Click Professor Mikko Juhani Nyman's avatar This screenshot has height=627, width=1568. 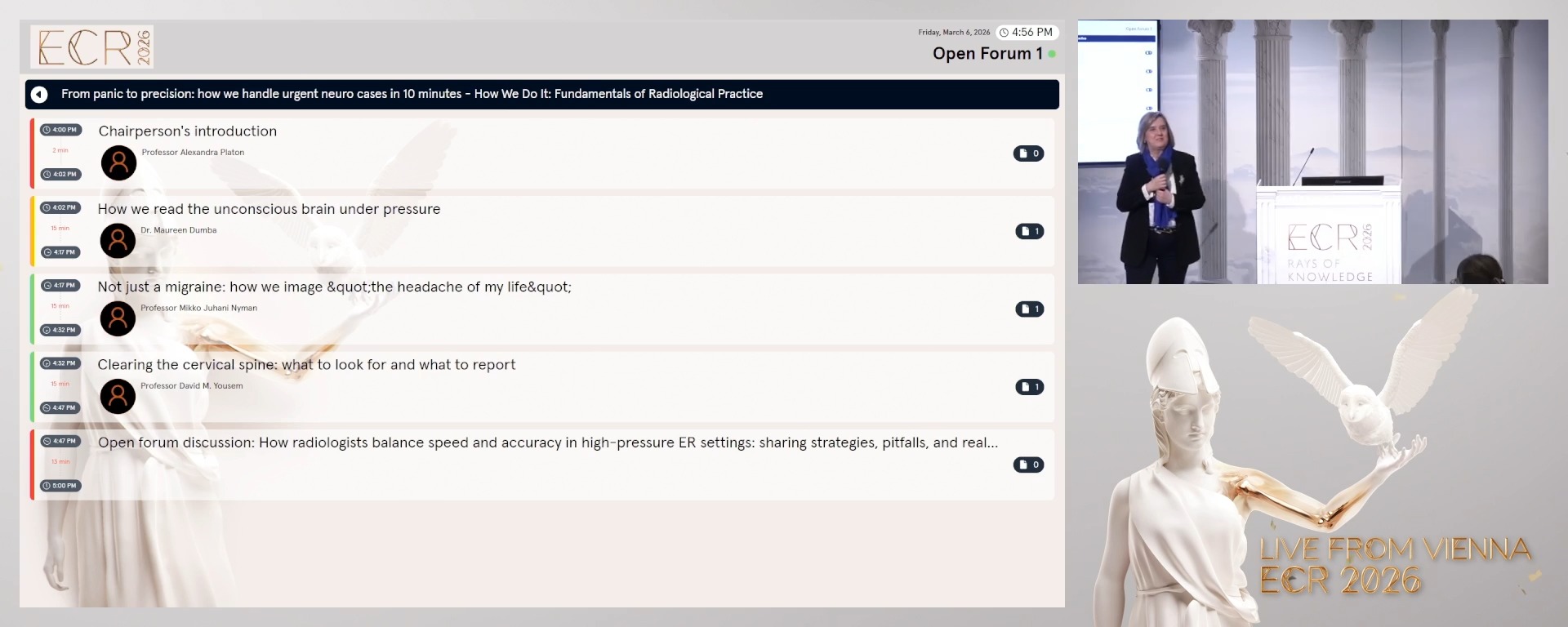tap(118, 318)
